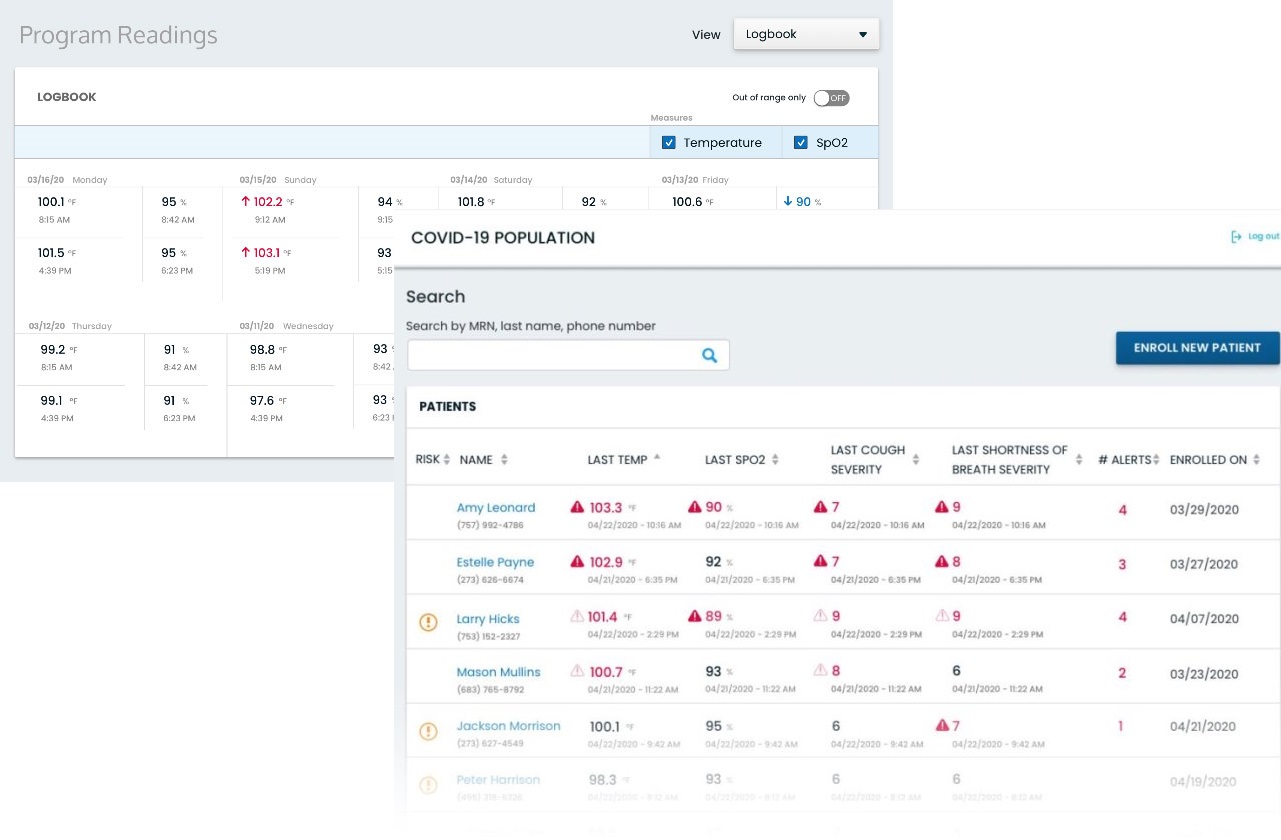Open Amy Leonard's patient record
1281x840 pixels.
(x=495, y=508)
